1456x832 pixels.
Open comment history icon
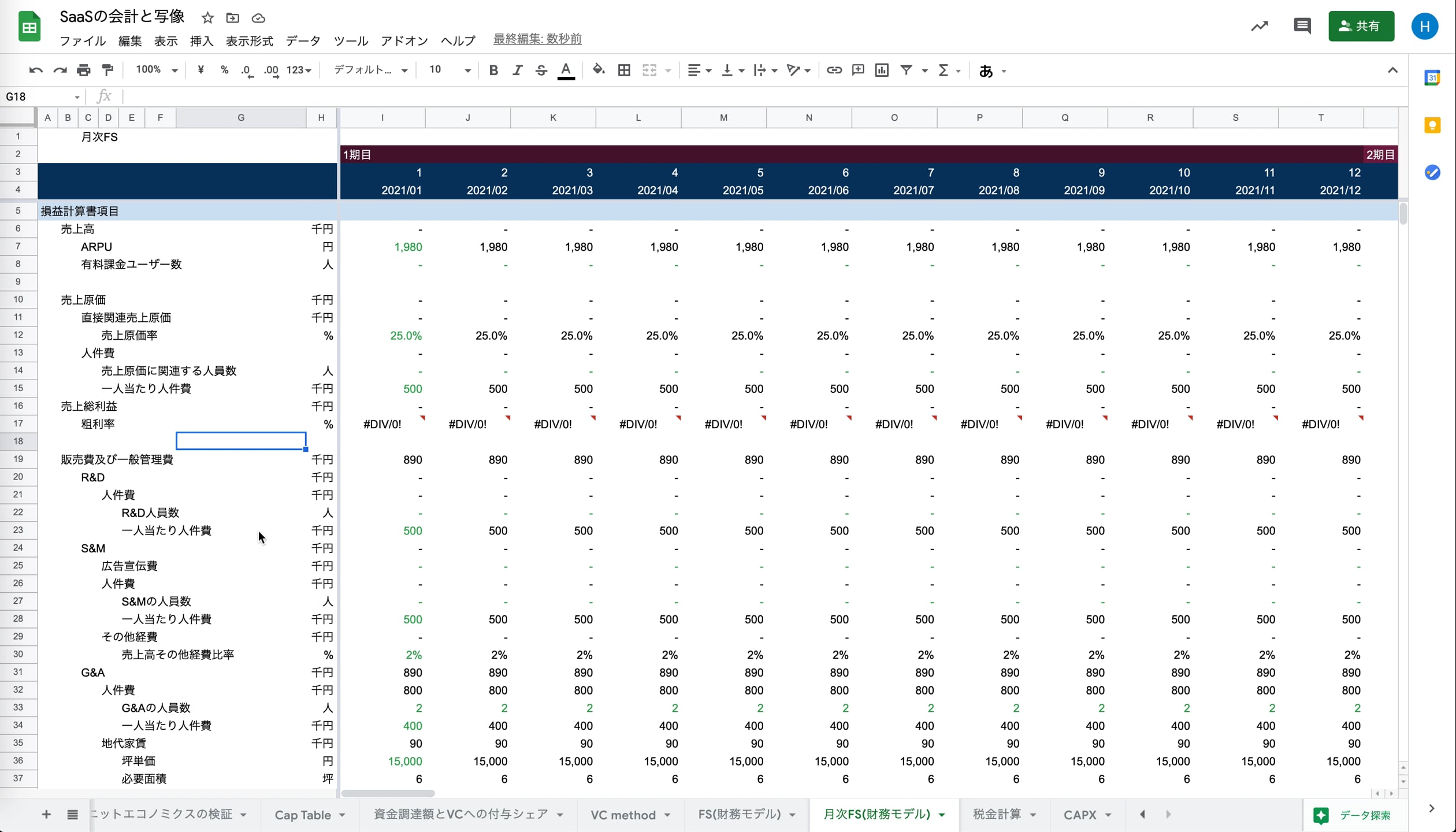click(x=1302, y=26)
